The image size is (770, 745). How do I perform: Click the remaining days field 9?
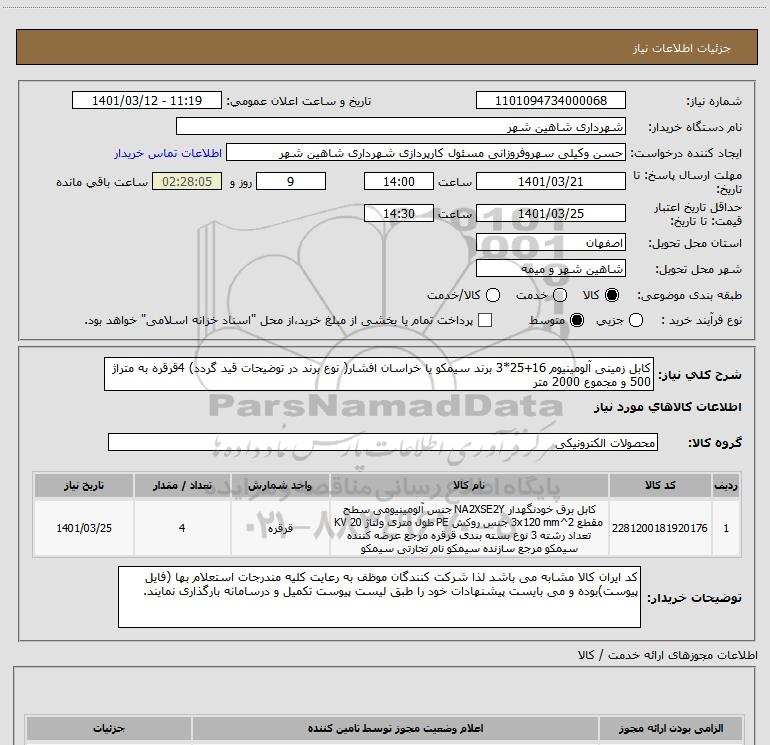click(x=291, y=181)
